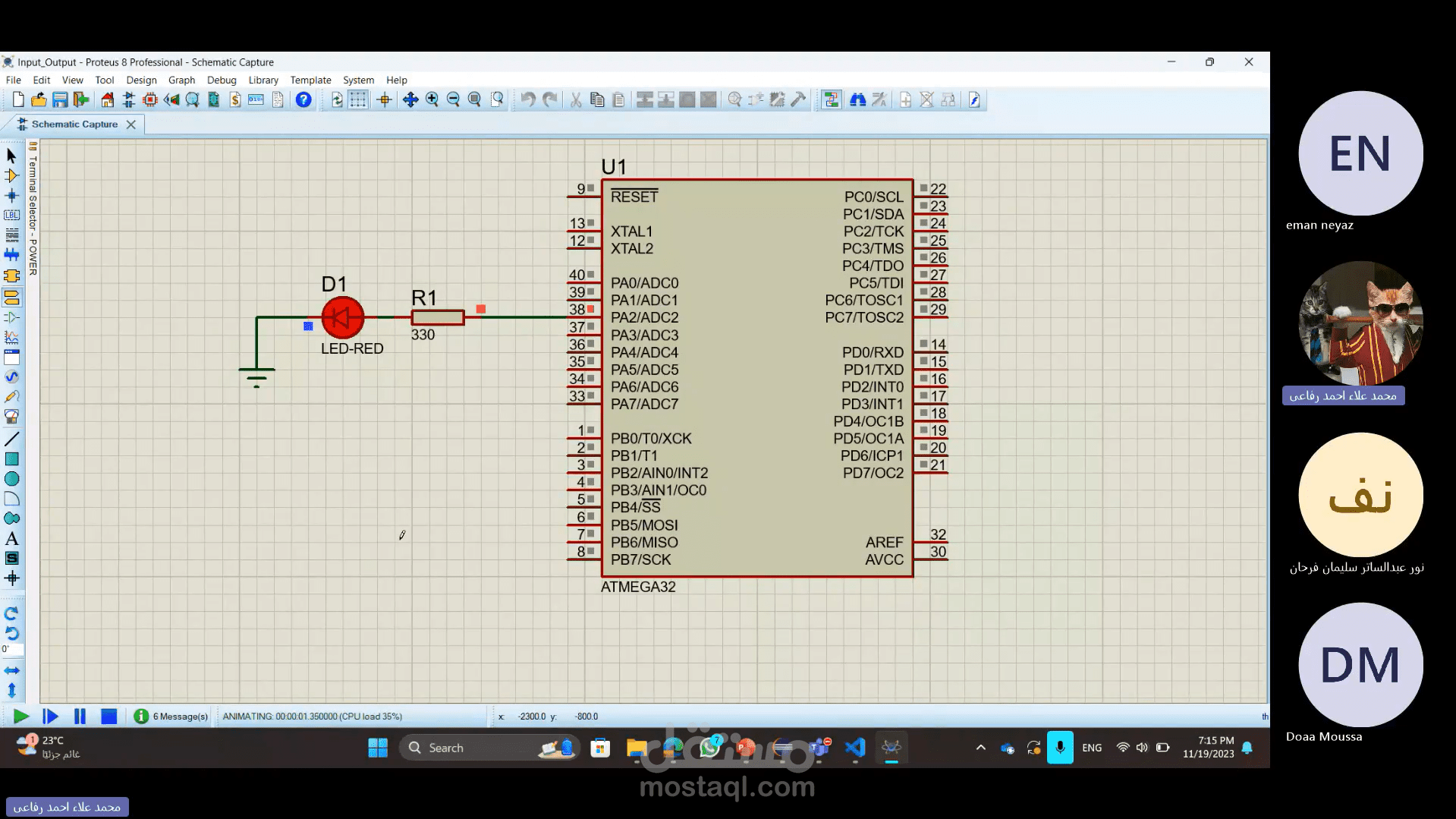Stop the running simulation
The height and width of the screenshot is (819, 1456).
(109, 717)
